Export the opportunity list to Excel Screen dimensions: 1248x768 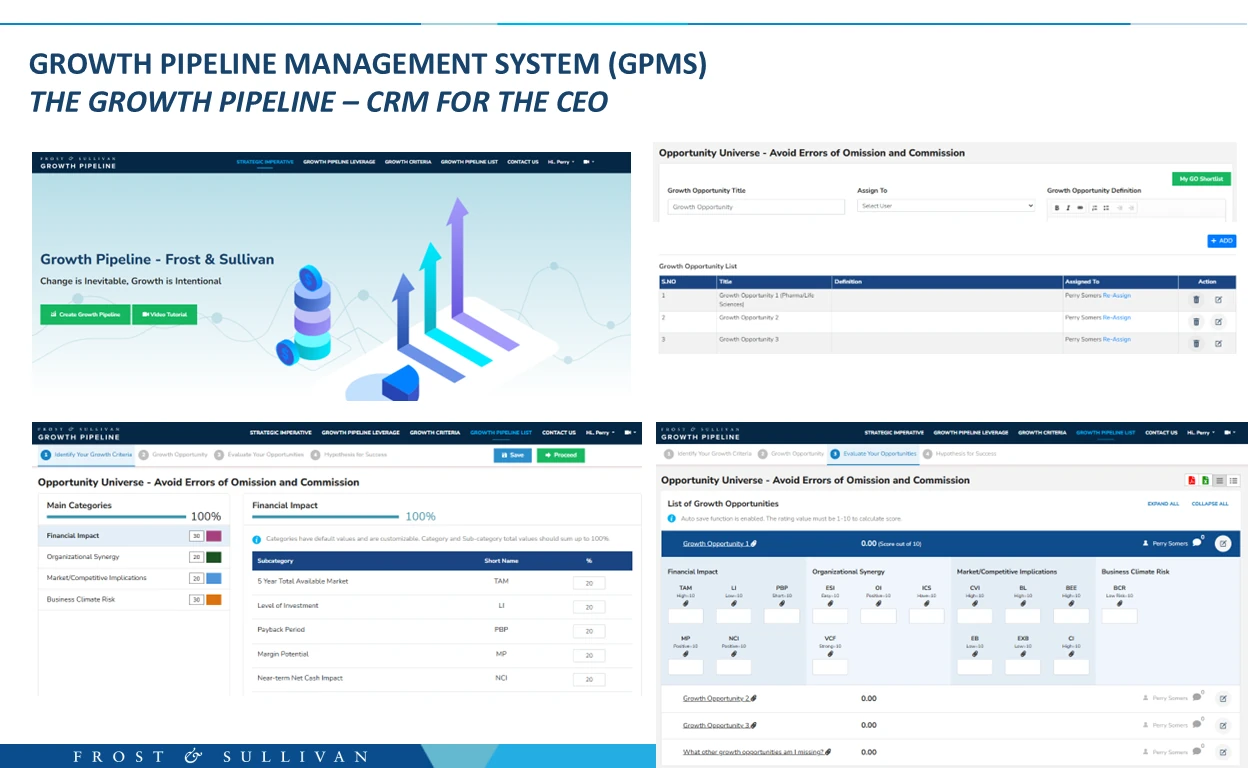point(1205,480)
